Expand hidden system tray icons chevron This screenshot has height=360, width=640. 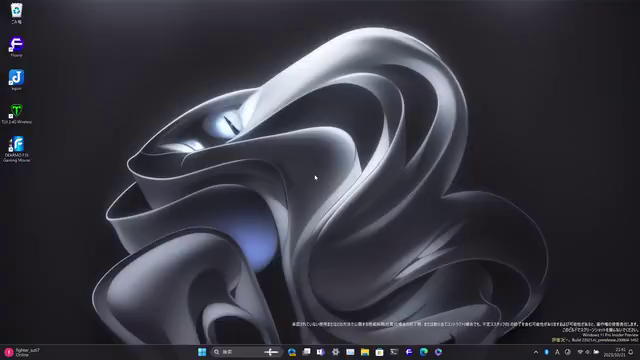coord(536,352)
